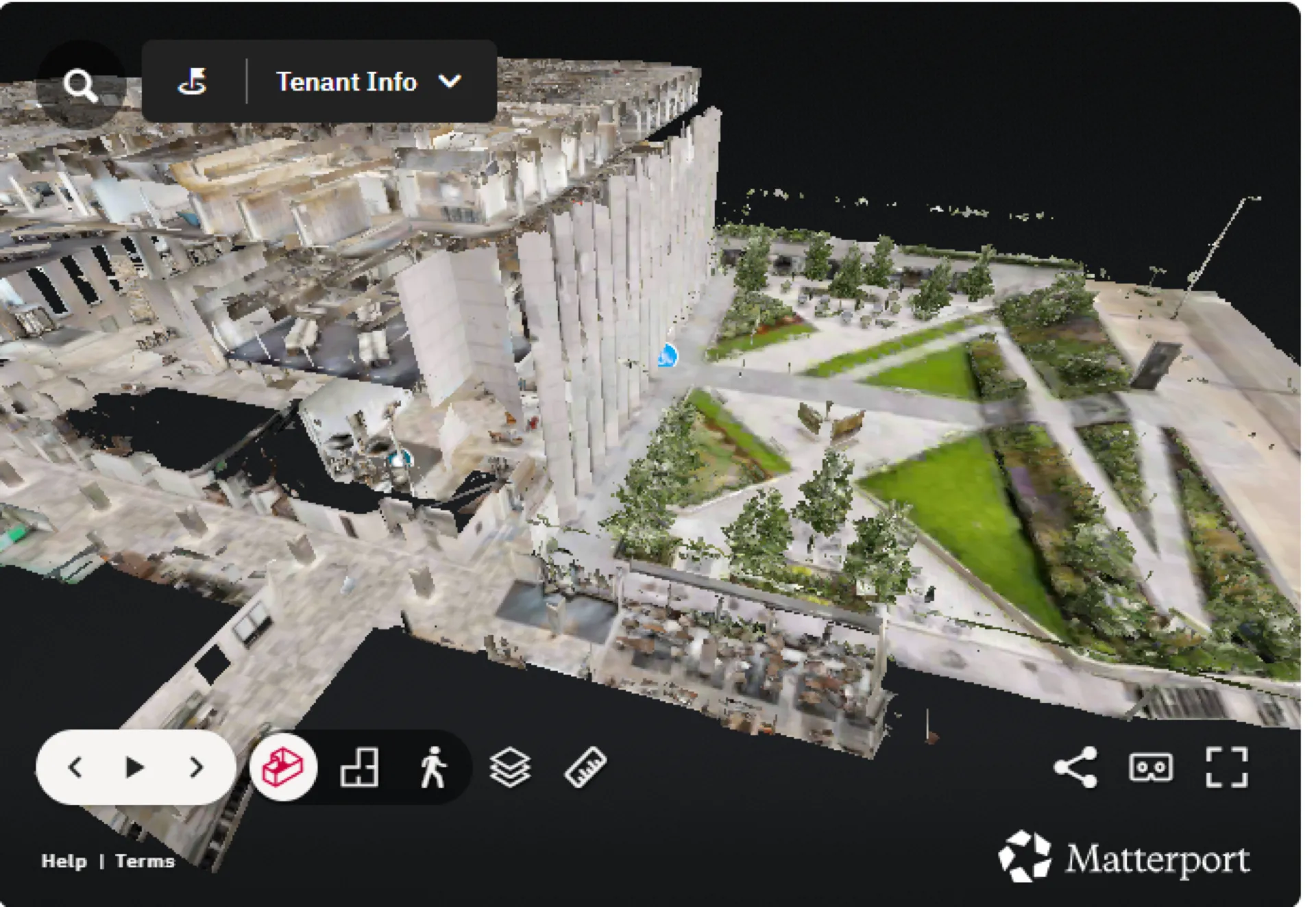Click the Matterport logo
1316x907 pixels.
point(1124,858)
